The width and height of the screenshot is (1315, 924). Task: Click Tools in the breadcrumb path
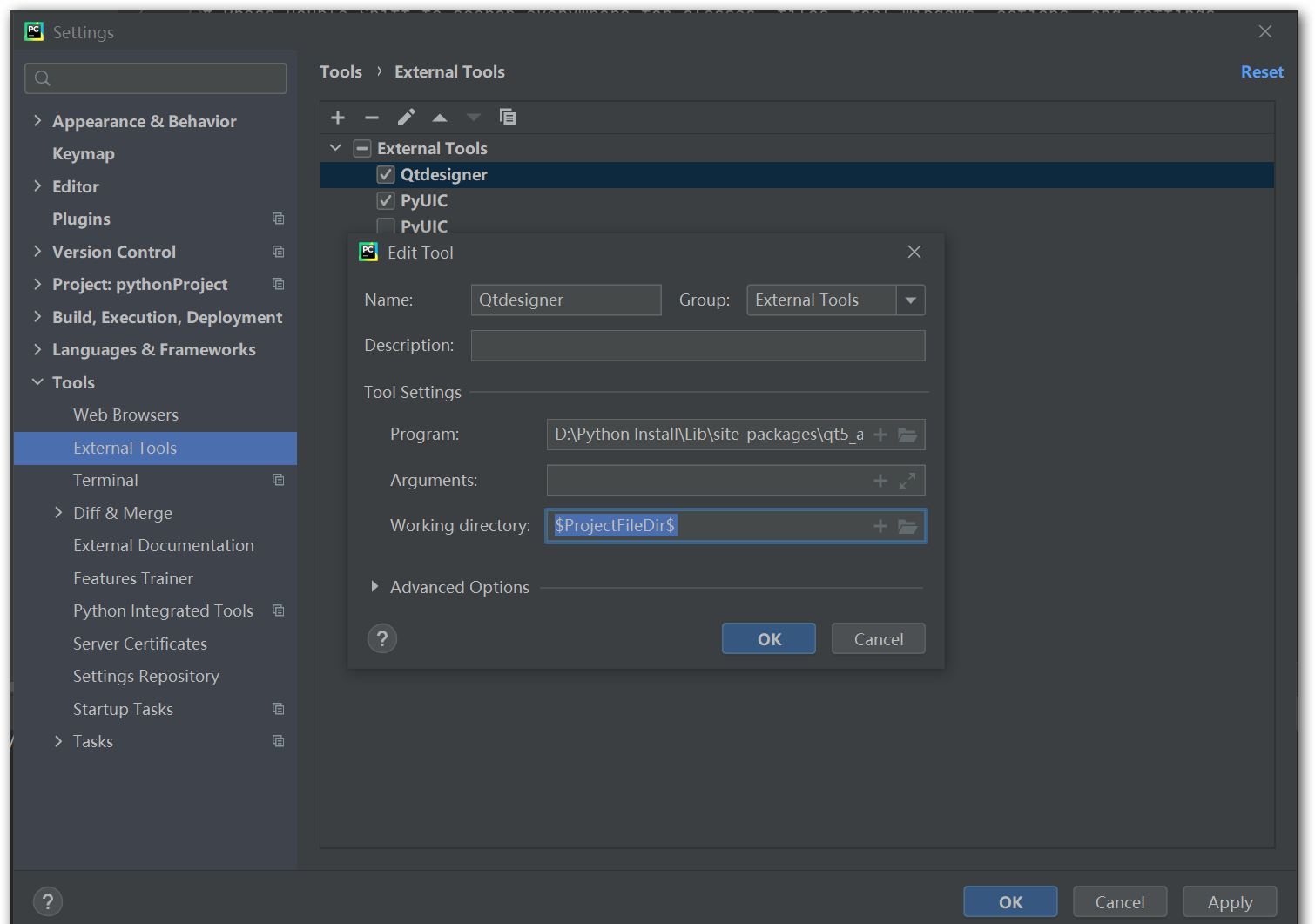[x=341, y=72]
